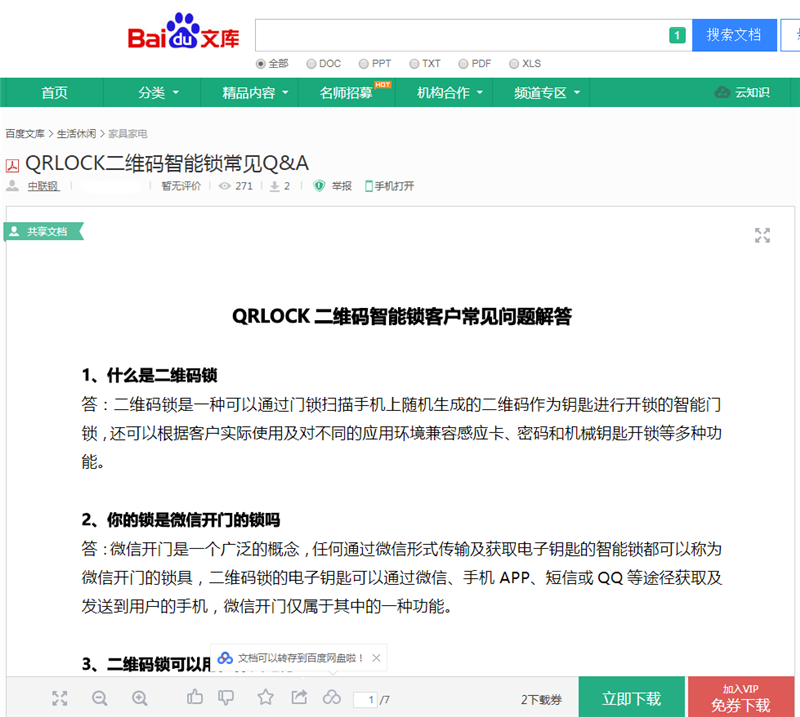
Task: Click the page number input box
Action: 365,700
